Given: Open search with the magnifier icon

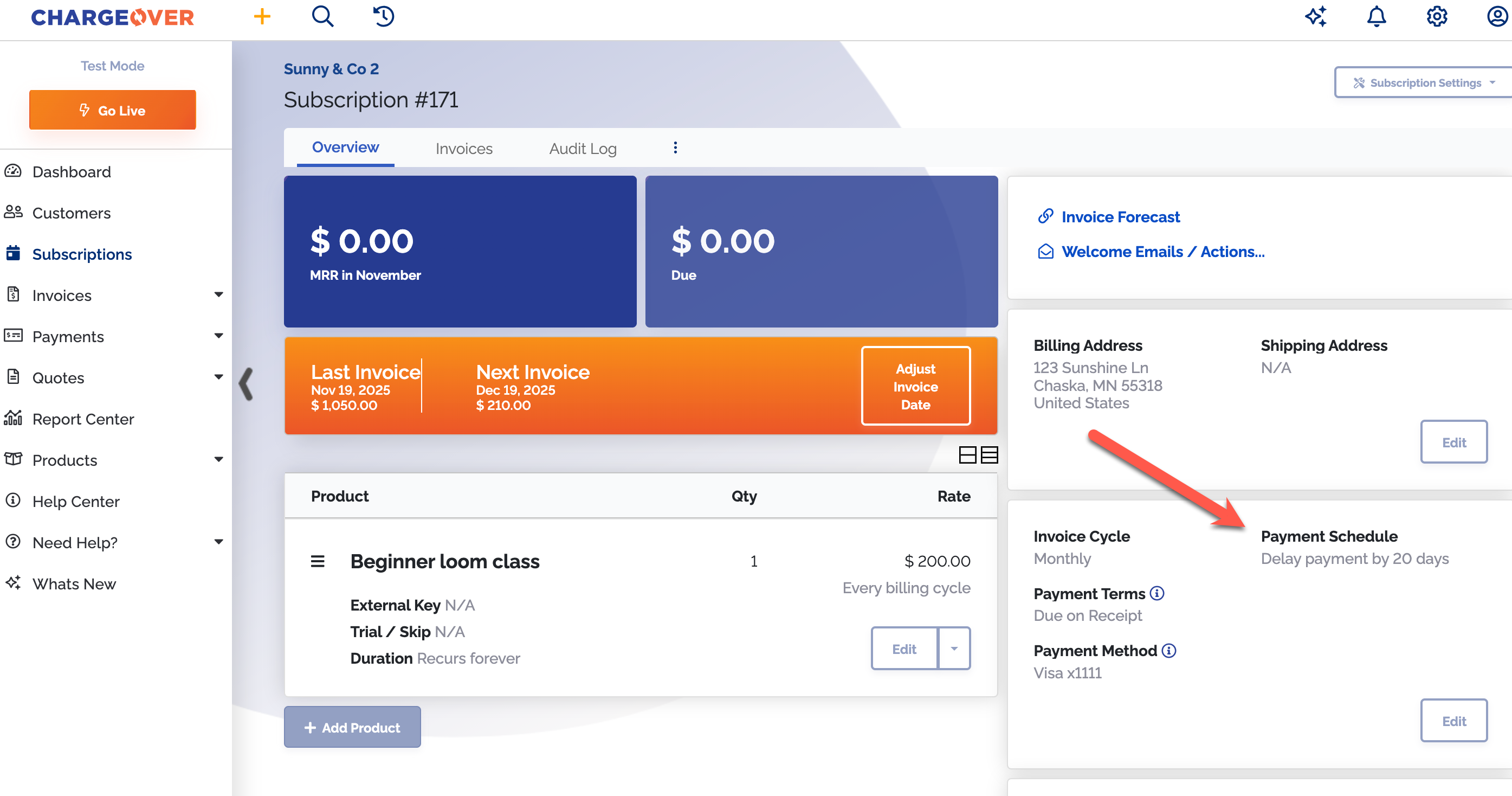Looking at the screenshot, I should pos(322,16).
